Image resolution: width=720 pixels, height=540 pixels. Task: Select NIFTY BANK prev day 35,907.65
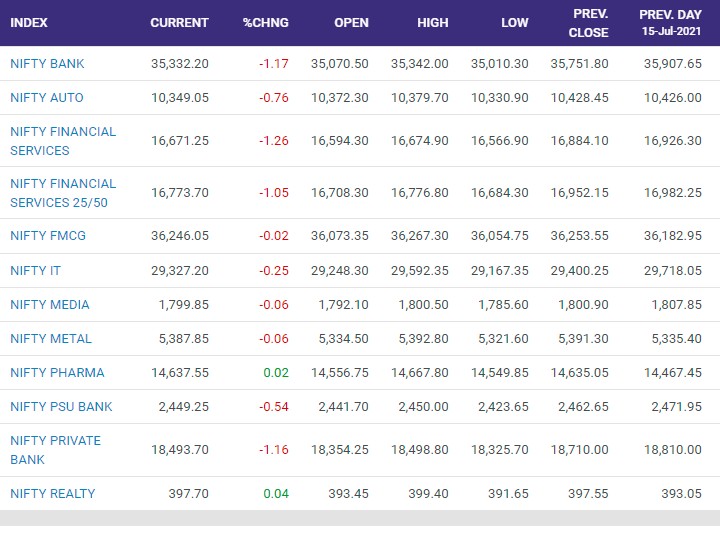point(673,63)
